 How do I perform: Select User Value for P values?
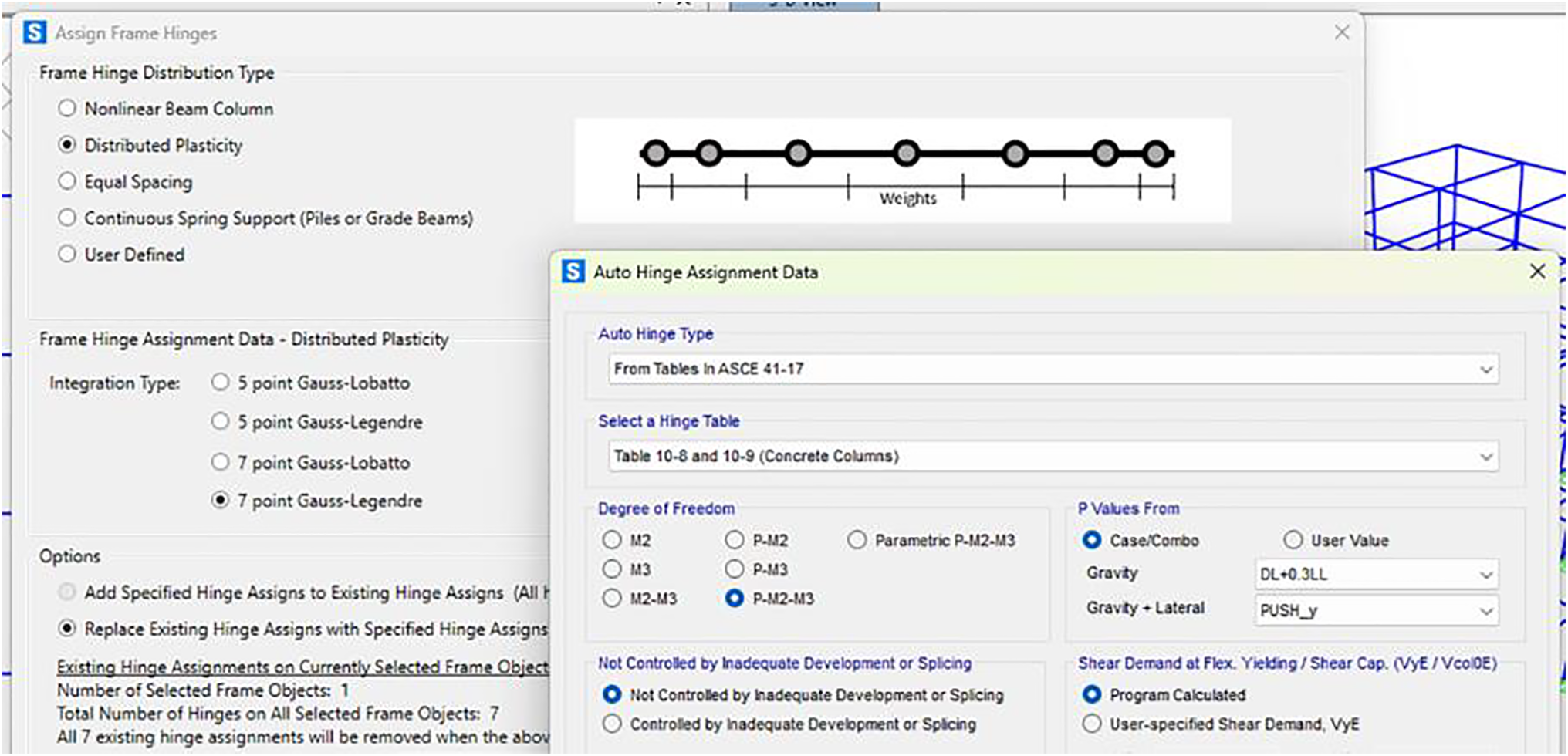tap(1293, 540)
